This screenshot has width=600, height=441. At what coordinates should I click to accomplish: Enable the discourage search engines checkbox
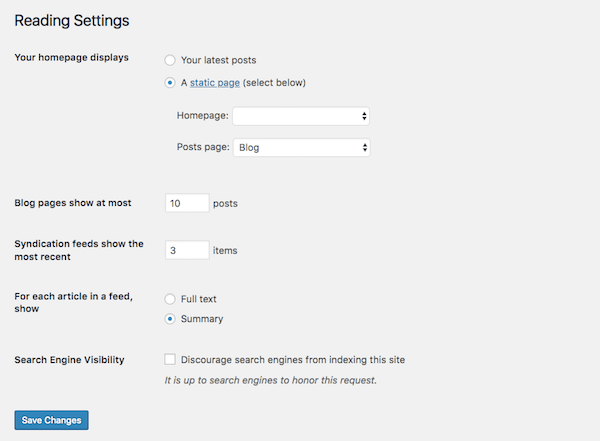click(x=170, y=359)
